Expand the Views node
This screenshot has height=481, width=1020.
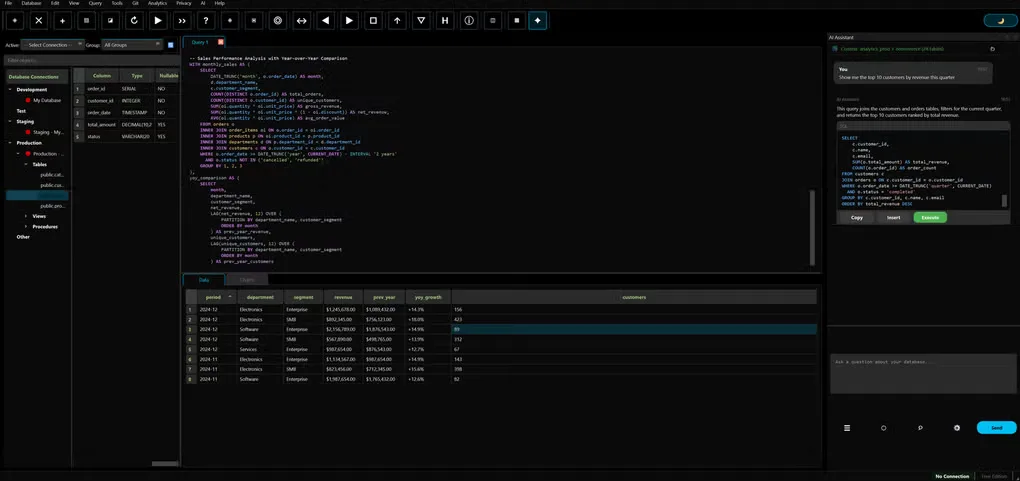[26, 216]
